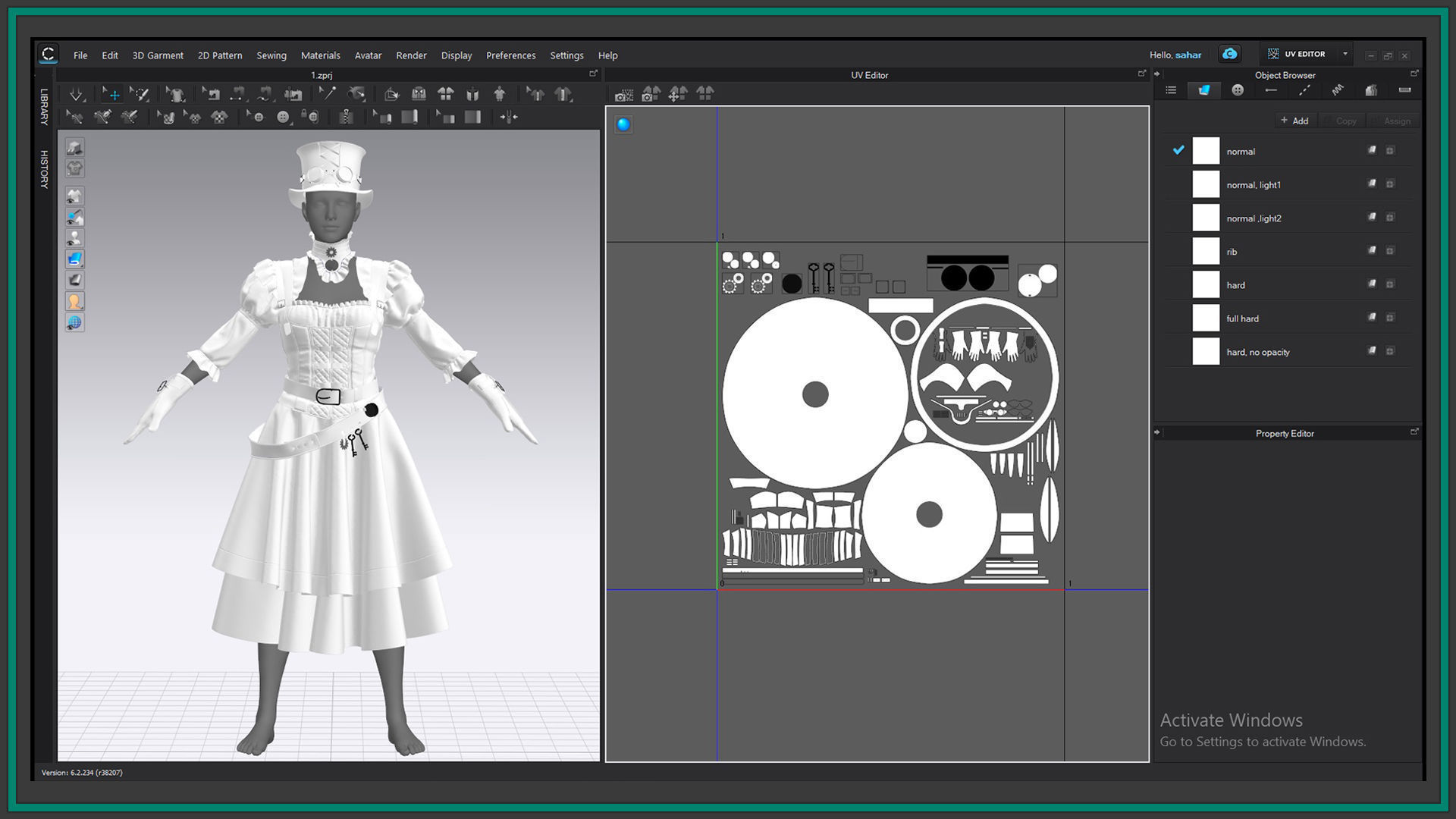Click the Render menu
Screen dimensions: 1456x819
[x=411, y=55]
